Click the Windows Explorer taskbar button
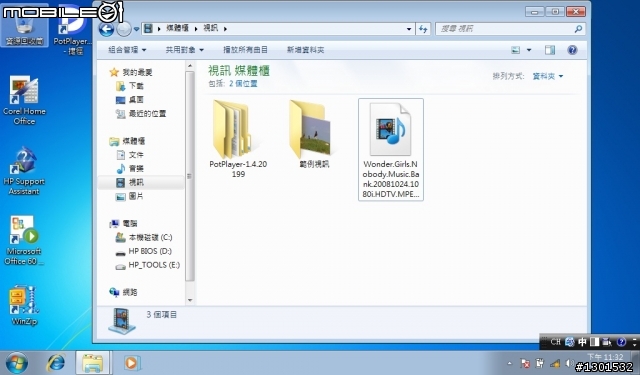The image size is (640, 375). click(x=93, y=363)
